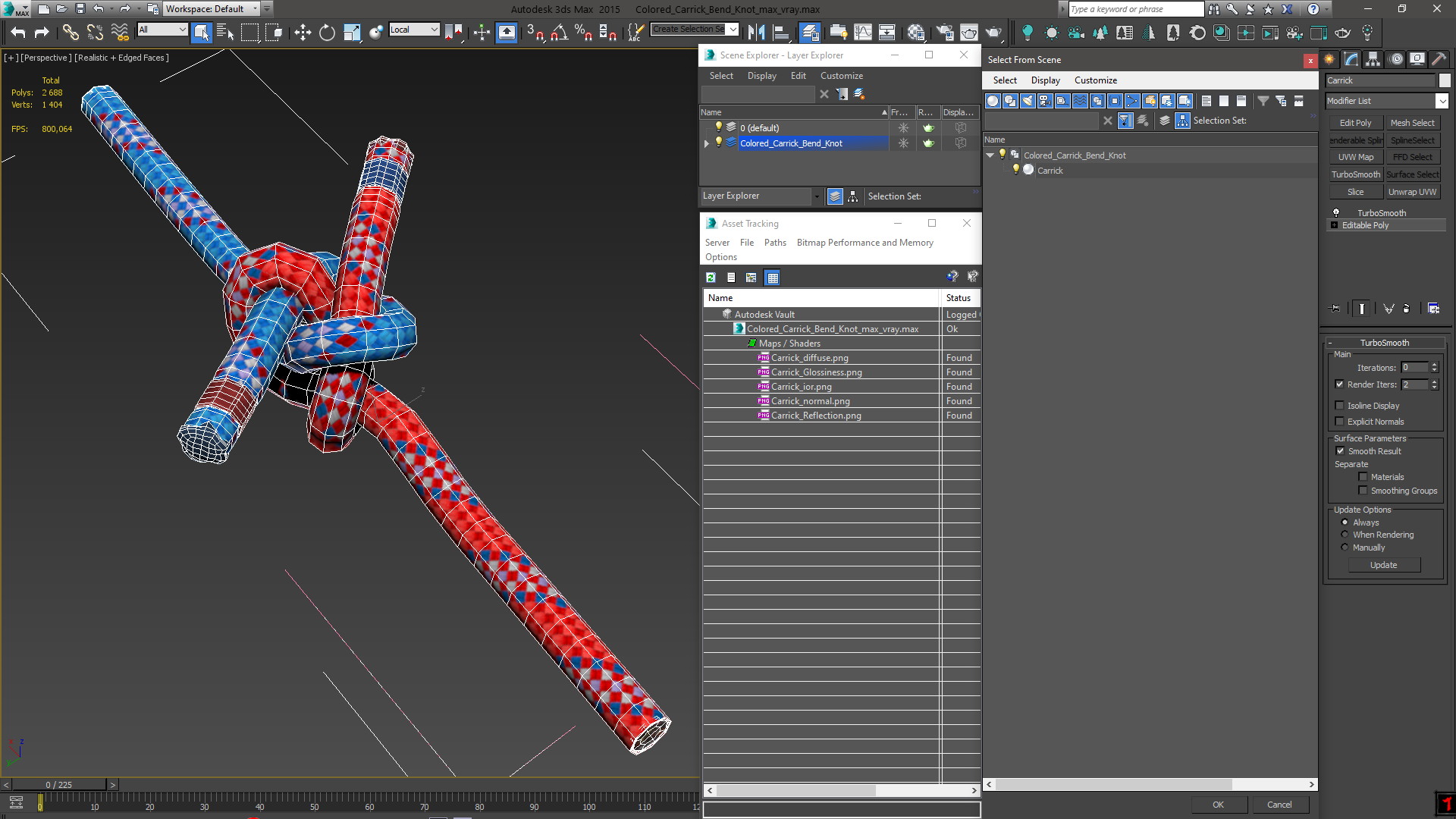Switch to the Create command panel tab
The height and width of the screenshot is (819, 1456).
tap(1330, 59)
